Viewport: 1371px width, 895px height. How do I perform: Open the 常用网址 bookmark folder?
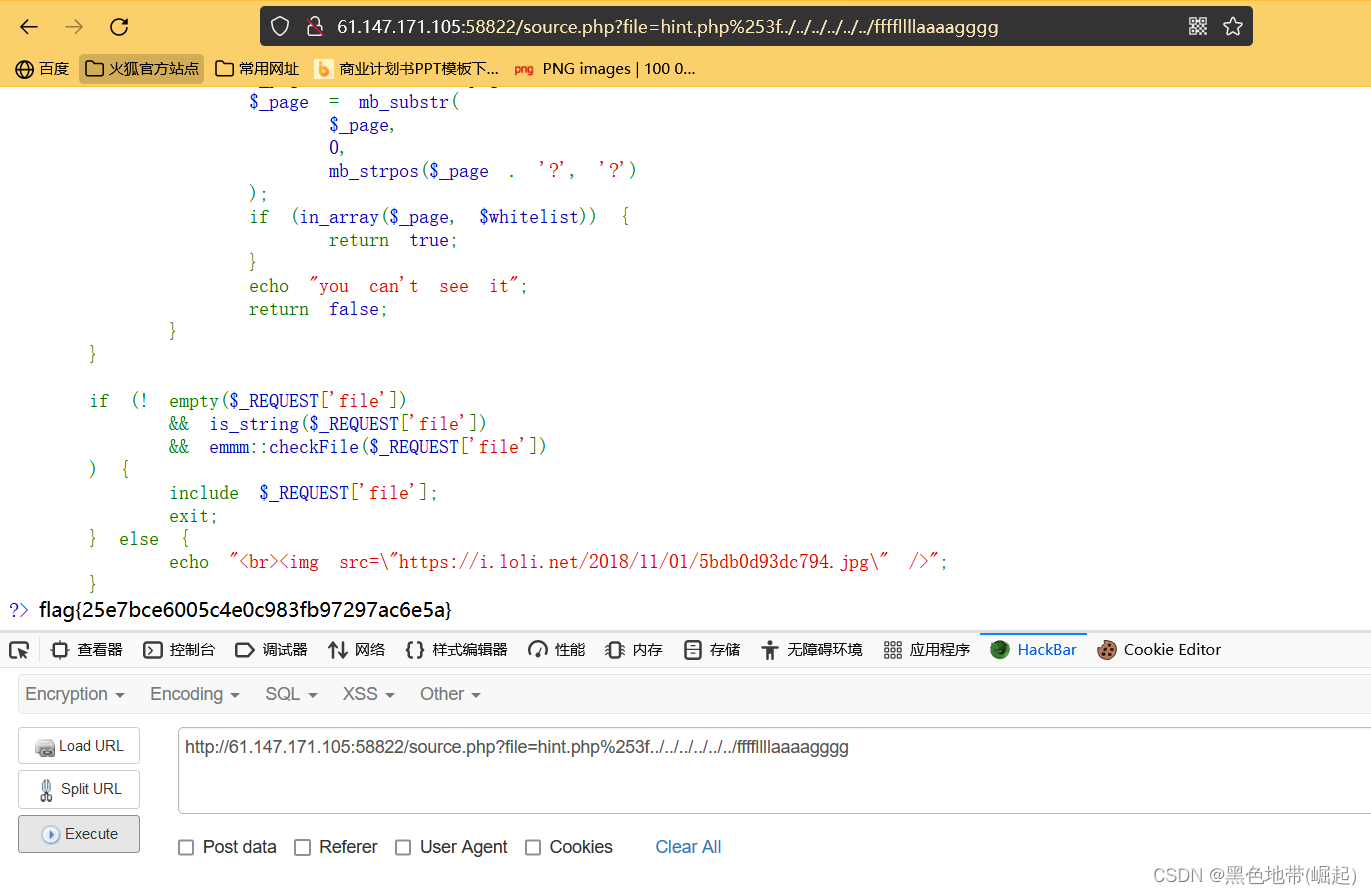[257, 69]
